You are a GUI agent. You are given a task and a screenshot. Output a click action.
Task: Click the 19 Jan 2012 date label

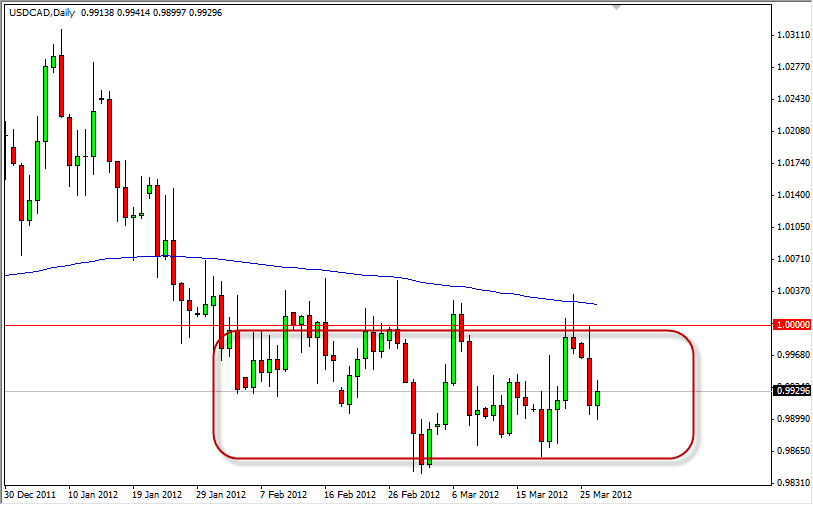click(x=158, y=495)
